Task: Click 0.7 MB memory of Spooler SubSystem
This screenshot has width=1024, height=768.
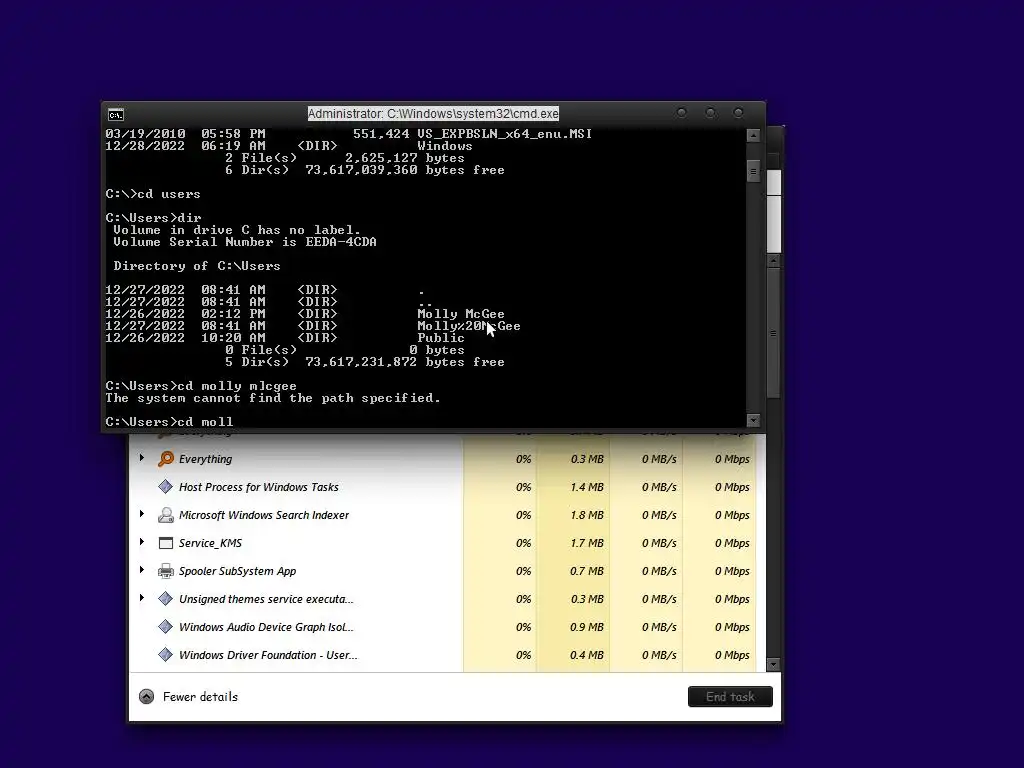Action: [x=587, y=571]
